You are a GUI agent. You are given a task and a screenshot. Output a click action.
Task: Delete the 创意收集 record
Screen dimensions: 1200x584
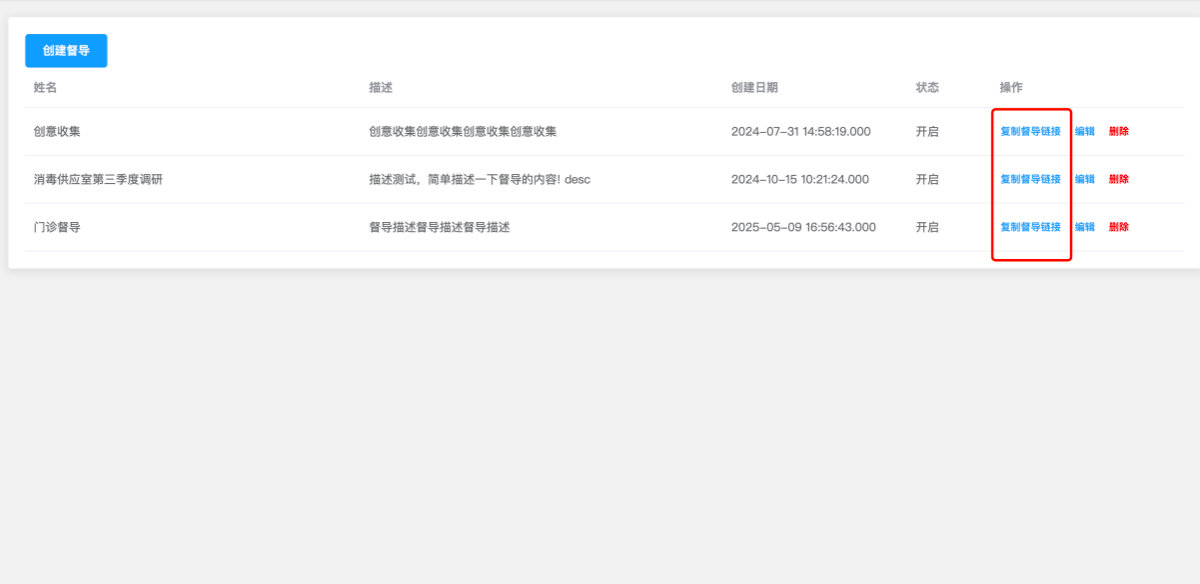1118,131
